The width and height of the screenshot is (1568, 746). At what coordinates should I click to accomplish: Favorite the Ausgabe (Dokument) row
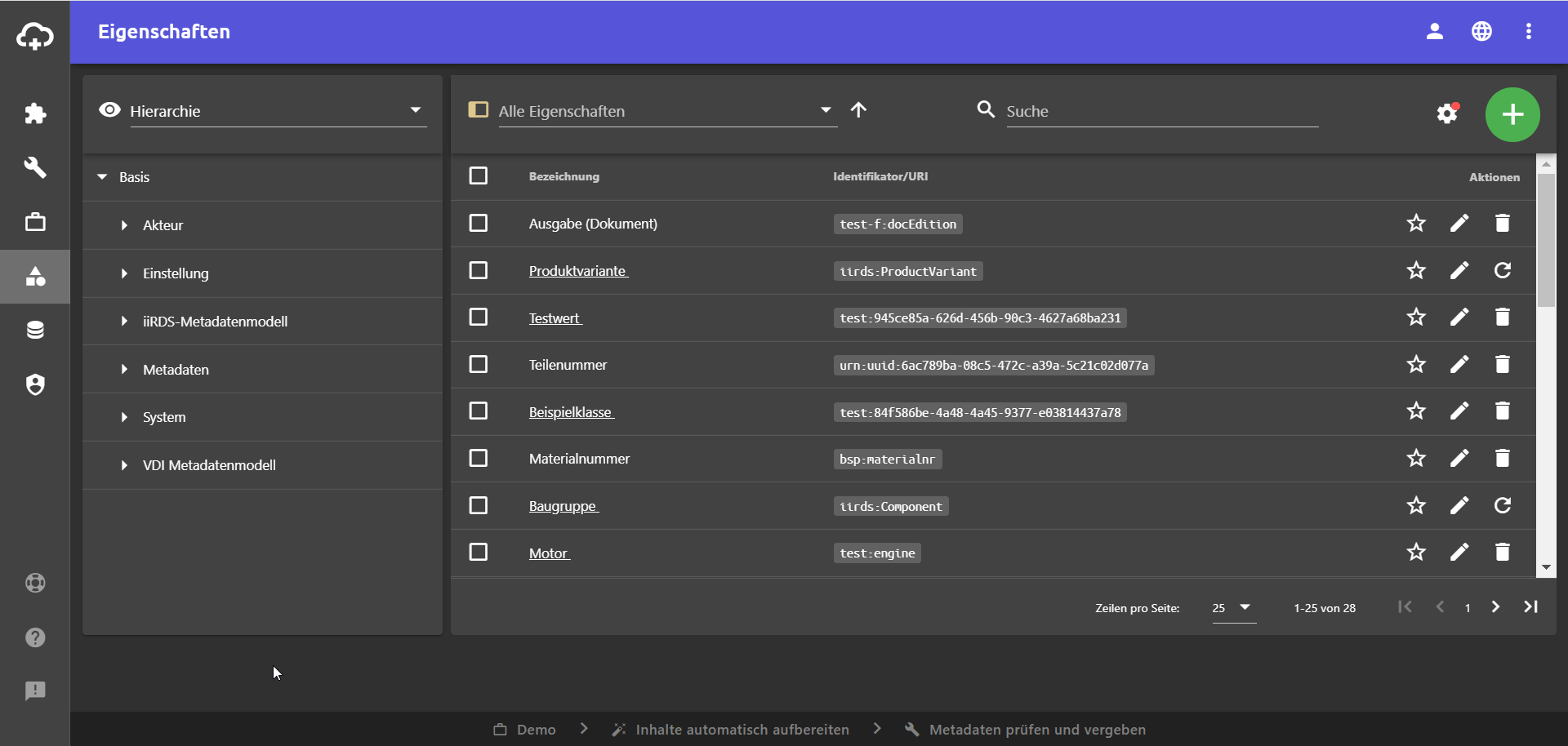(1416, 223)
